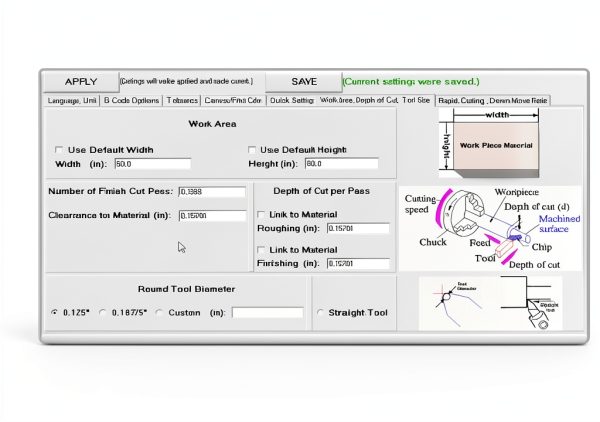Viewport: 600px width, 422px height.
Task: Click the Finishing (in) input field
Action: click(358, 264)
